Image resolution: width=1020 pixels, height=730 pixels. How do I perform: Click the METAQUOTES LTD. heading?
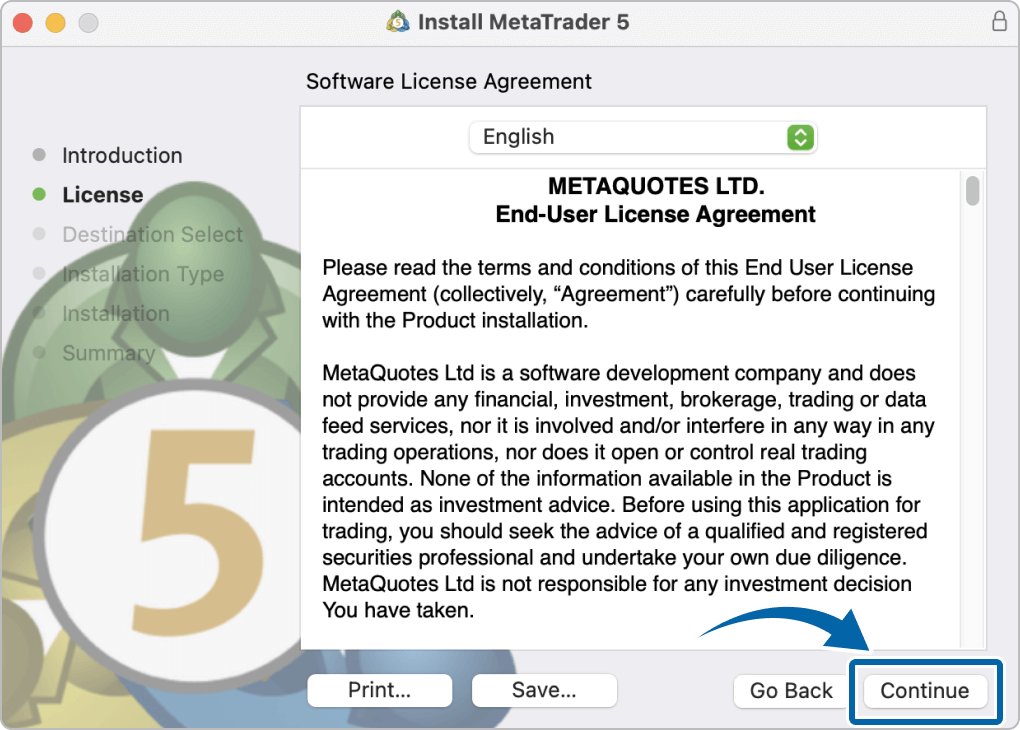click(656, 186)
